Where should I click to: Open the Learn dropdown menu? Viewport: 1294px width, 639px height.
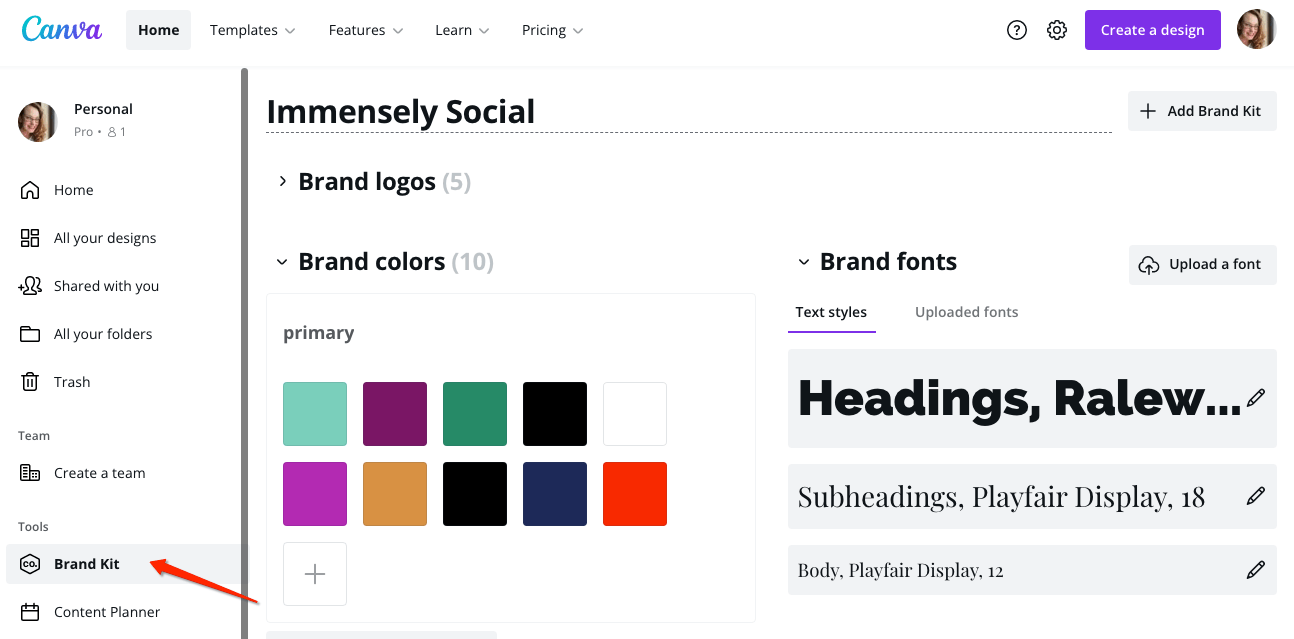click(462, 30)
